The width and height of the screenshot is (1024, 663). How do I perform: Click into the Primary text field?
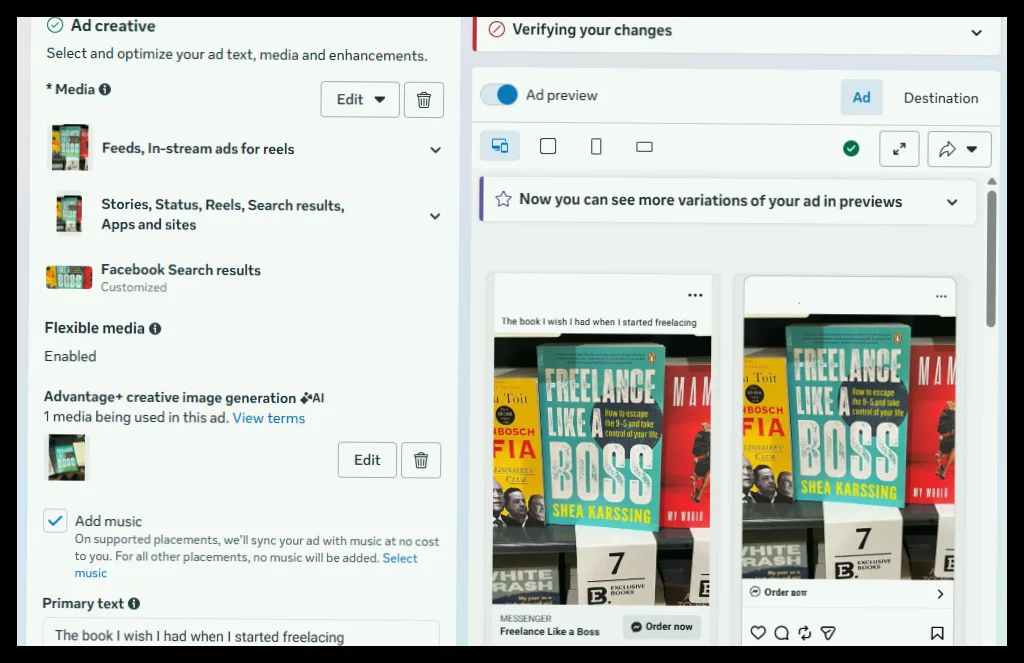[x=241, y=634]
